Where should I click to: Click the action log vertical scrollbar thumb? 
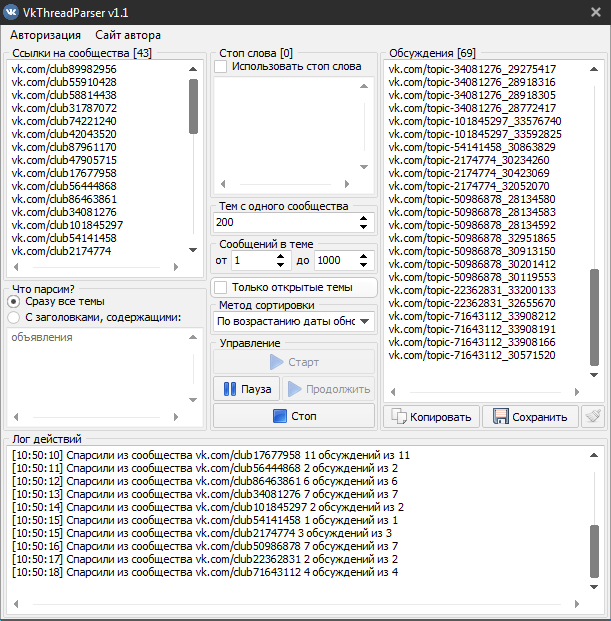594,551
